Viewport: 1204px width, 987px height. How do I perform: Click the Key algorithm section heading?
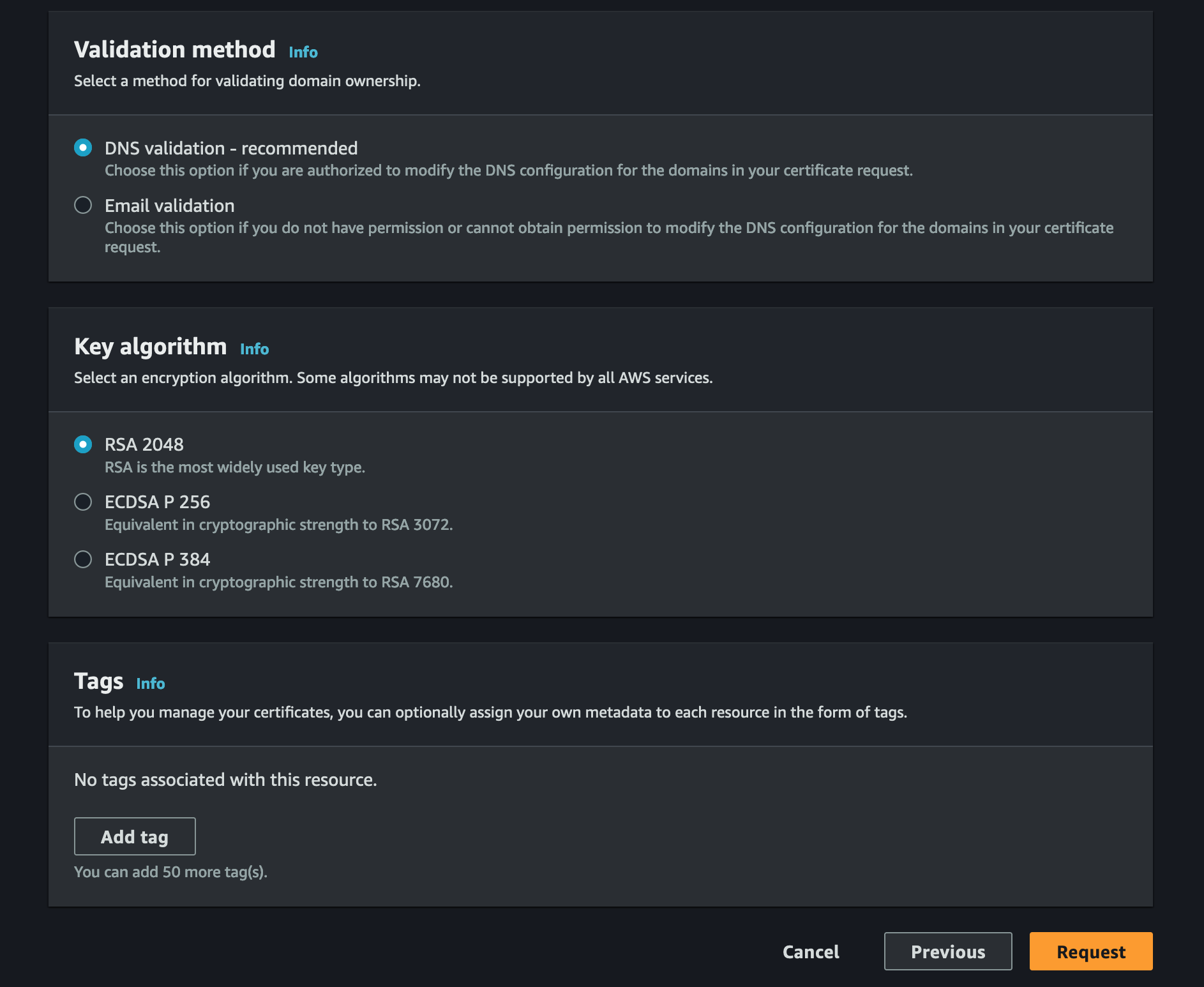150,347
